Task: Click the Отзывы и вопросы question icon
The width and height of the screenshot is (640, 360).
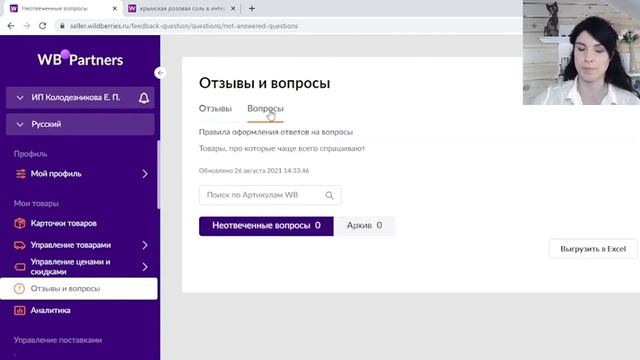Action: pos(19,289)
